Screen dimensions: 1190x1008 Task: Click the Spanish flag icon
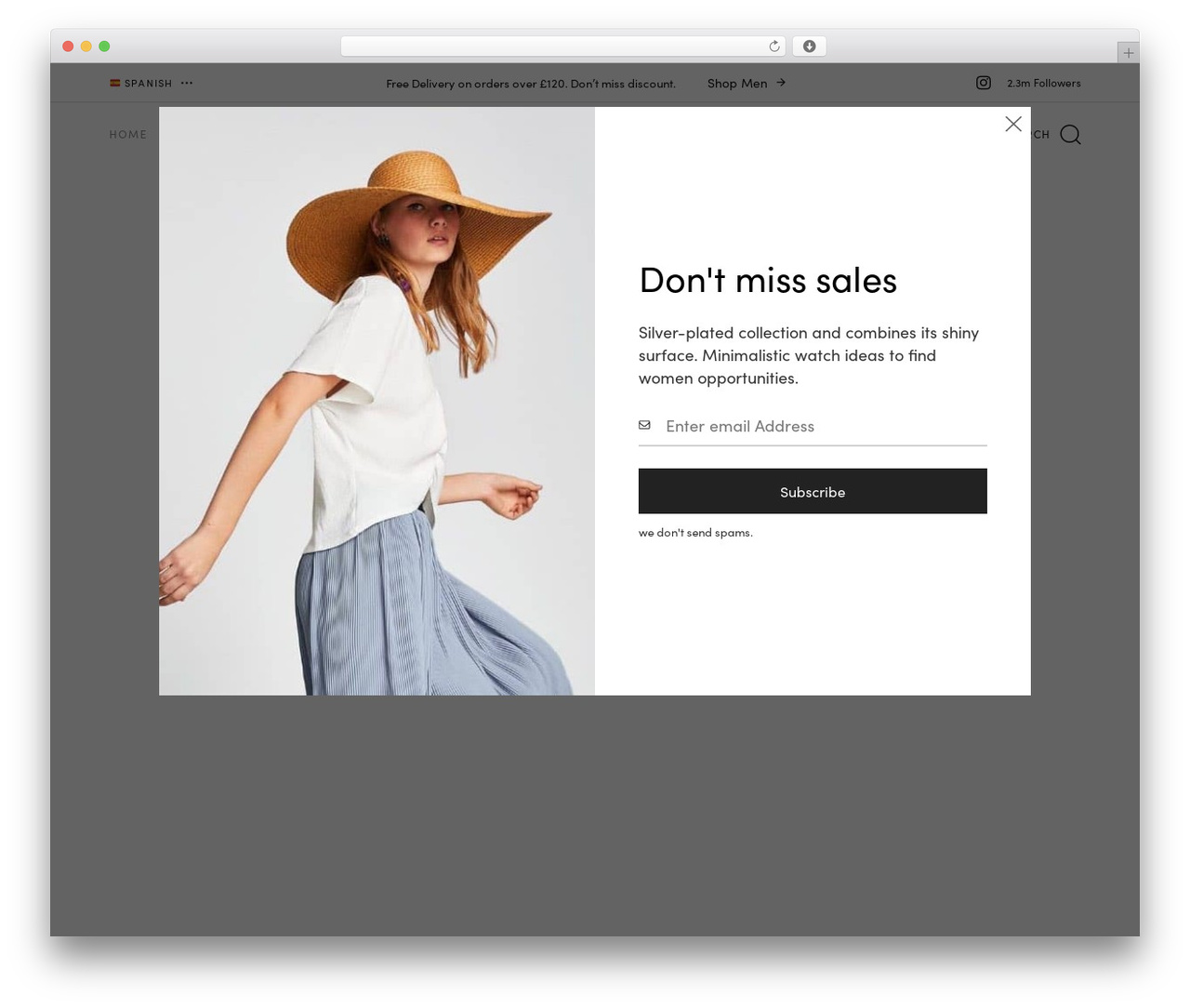click(x=115, y=83)
